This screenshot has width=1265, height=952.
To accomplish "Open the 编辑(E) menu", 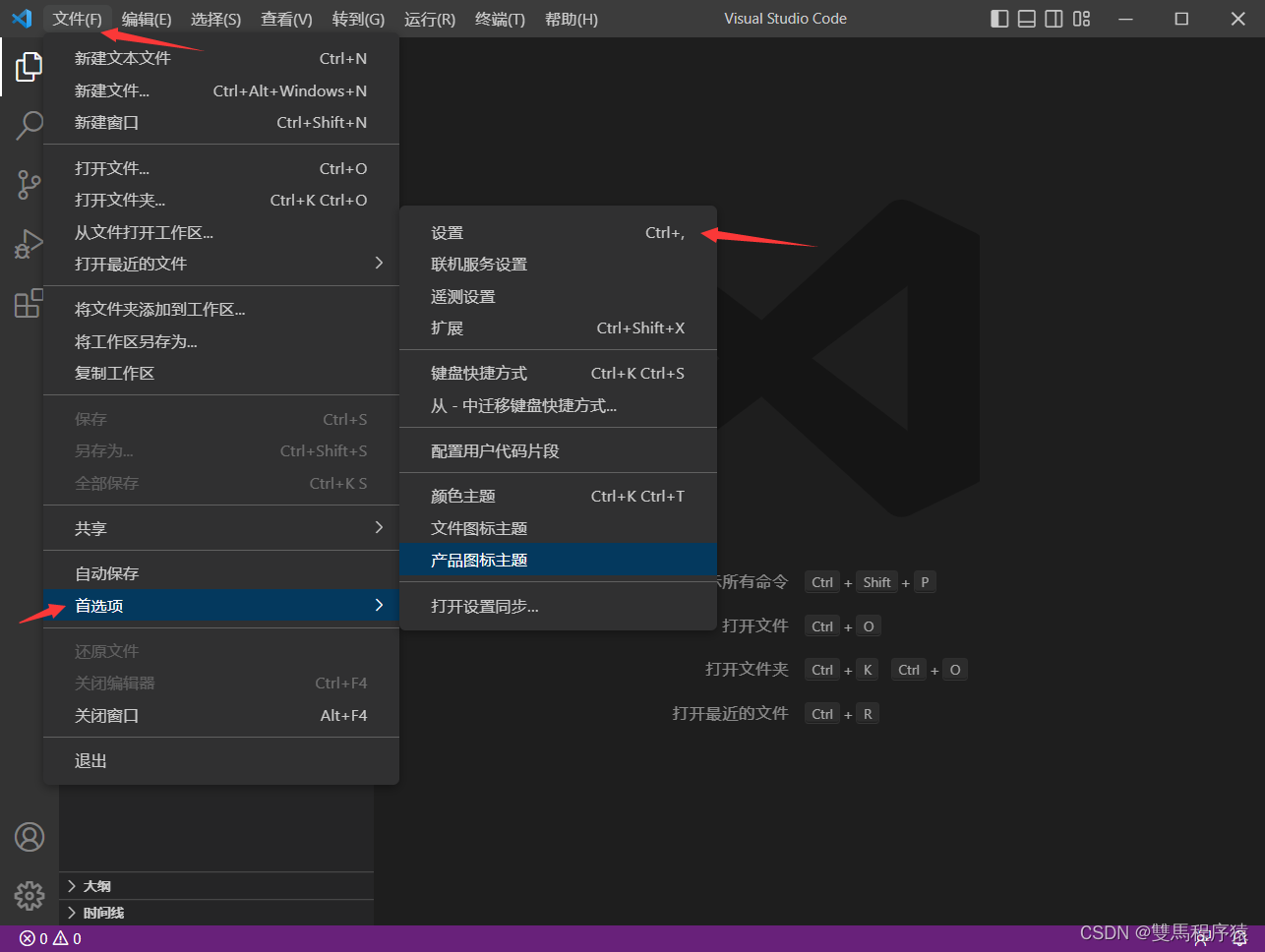I will pos(147,19).
